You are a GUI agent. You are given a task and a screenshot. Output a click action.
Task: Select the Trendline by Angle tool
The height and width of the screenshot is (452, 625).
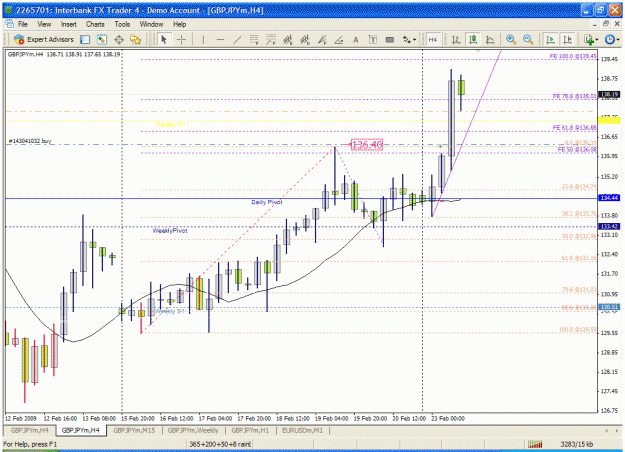(x=339, y=39)
